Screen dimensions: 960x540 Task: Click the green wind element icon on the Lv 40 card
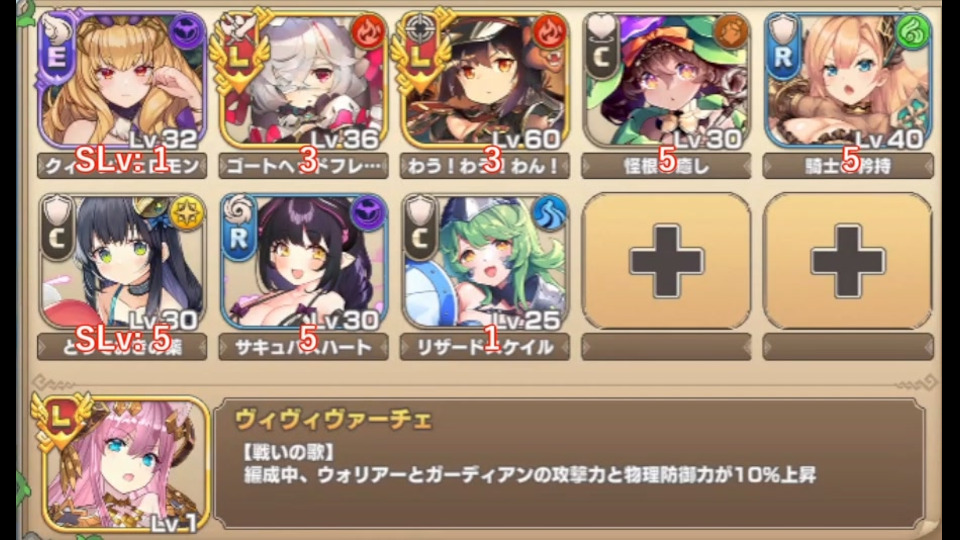click(912, 32)
